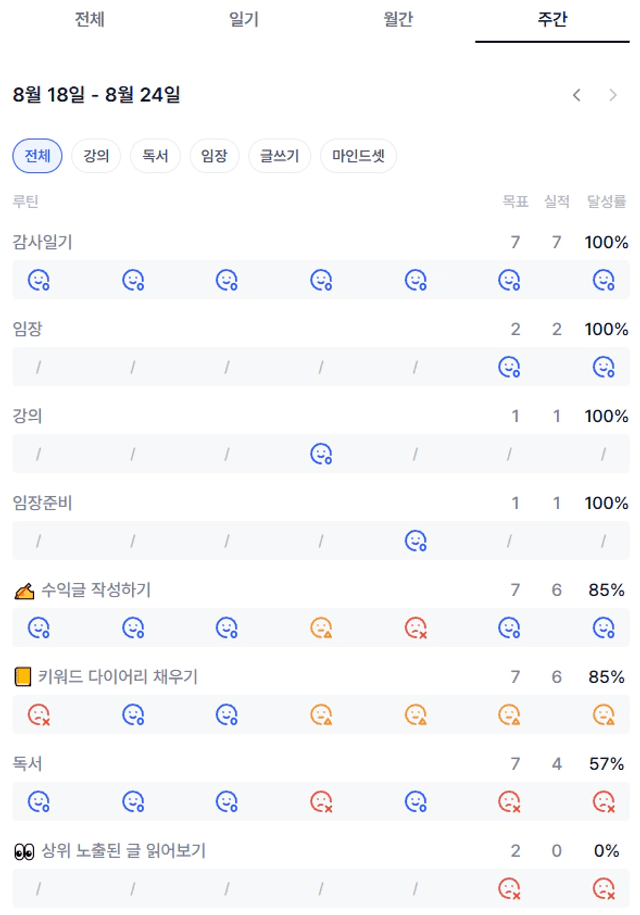Open the 감사일기 routine title

click(x=43, y=242)
